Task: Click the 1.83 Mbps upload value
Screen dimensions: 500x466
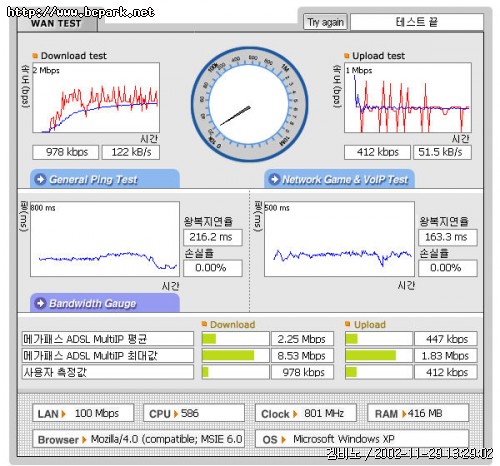Action: coord(446,355)
